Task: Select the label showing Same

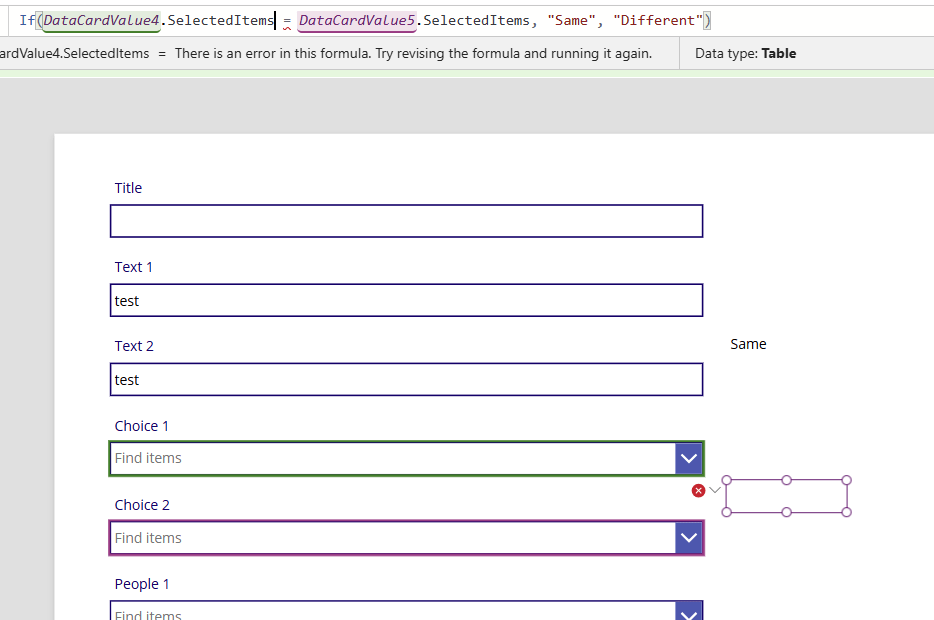Action: (x=748, y=344)
